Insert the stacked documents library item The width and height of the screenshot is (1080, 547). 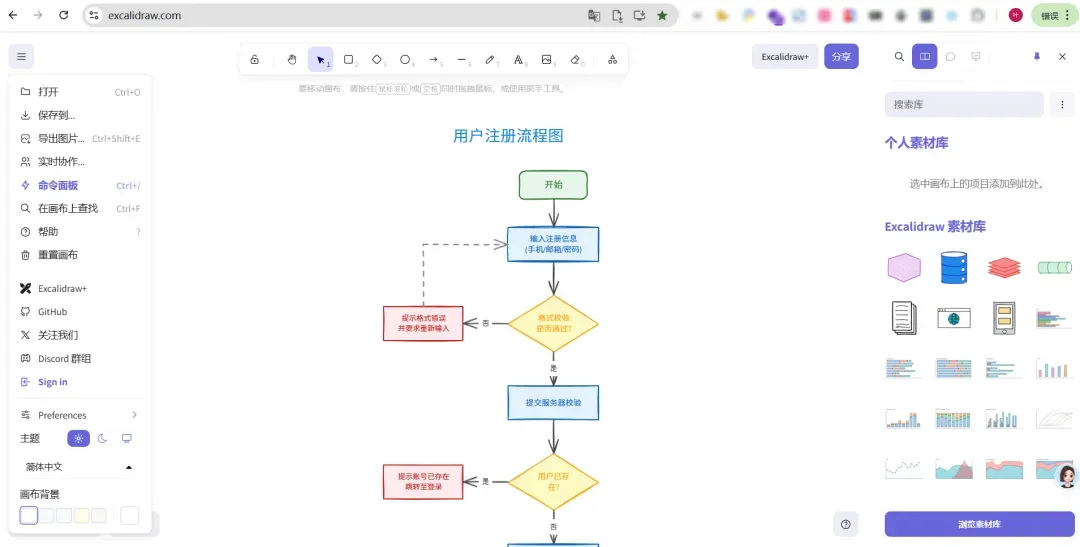pyautogui.click(x=904, y=318)
